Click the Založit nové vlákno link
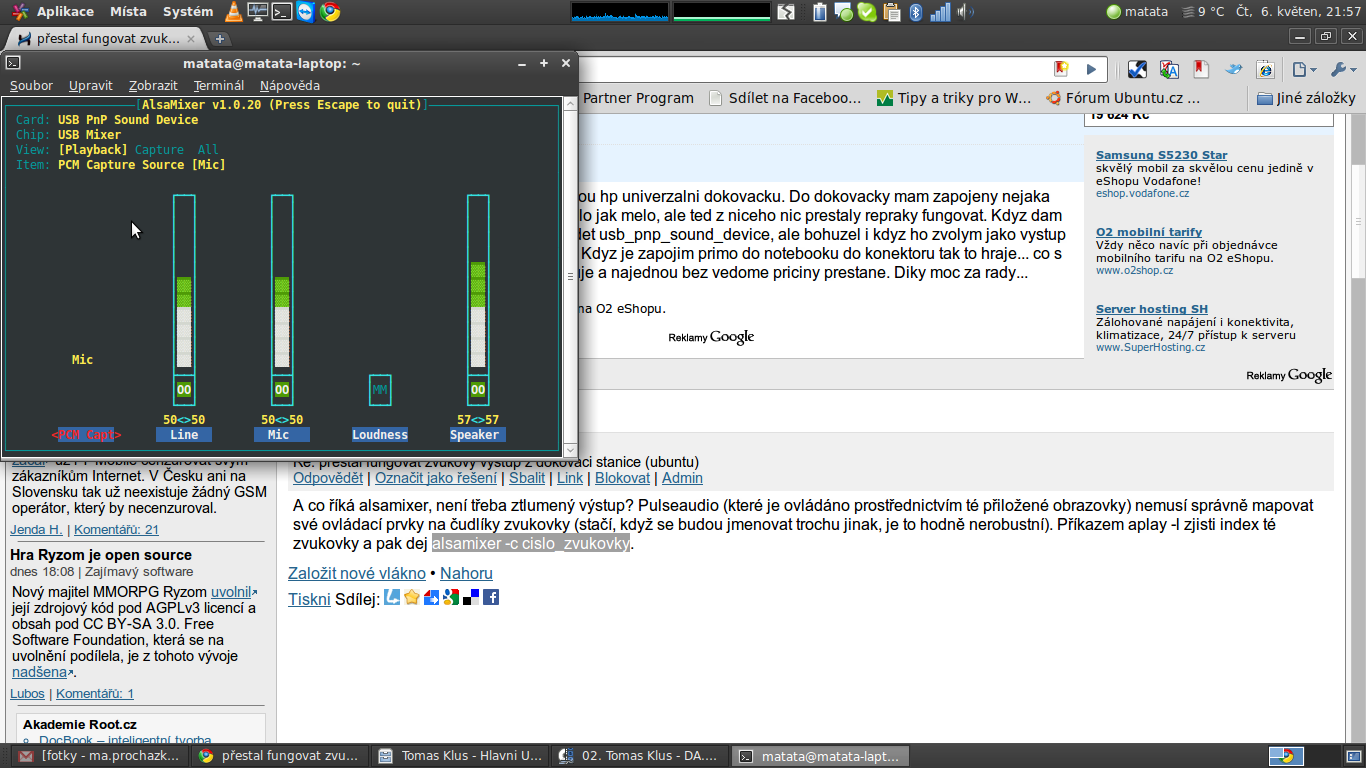1366x768 pixels. coord(356,574)
